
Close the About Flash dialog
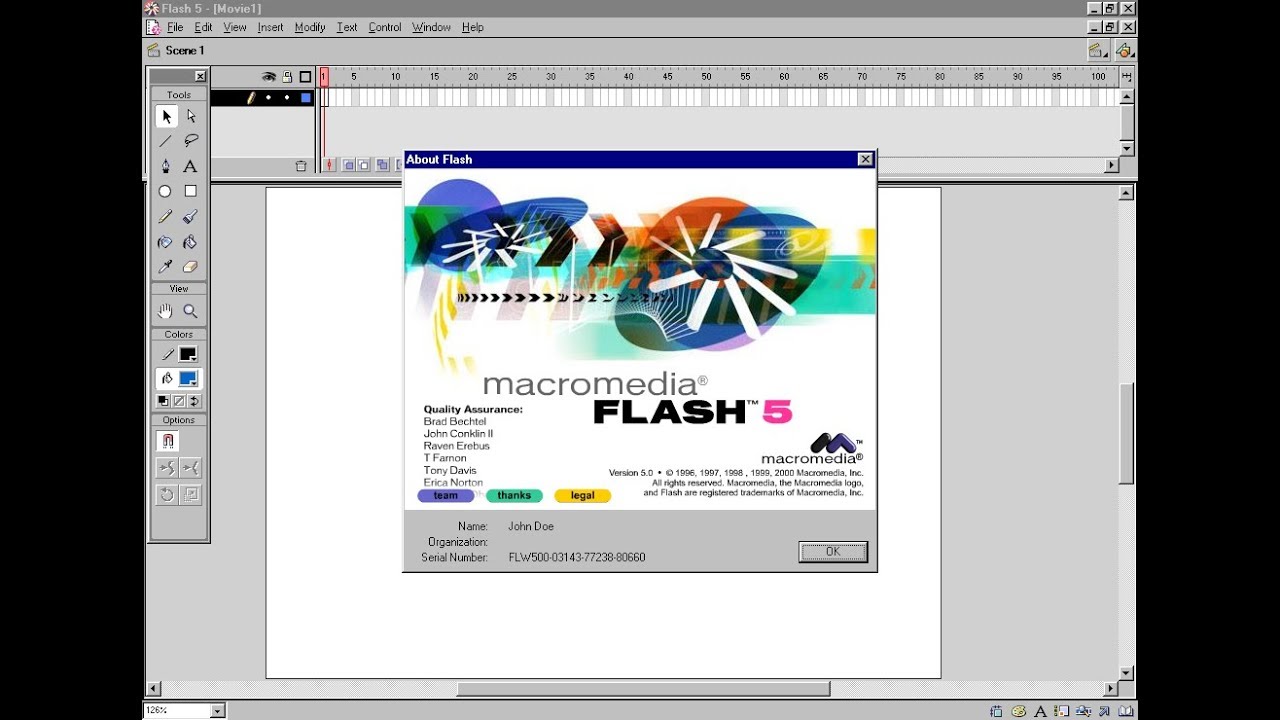tap(865, 159)
